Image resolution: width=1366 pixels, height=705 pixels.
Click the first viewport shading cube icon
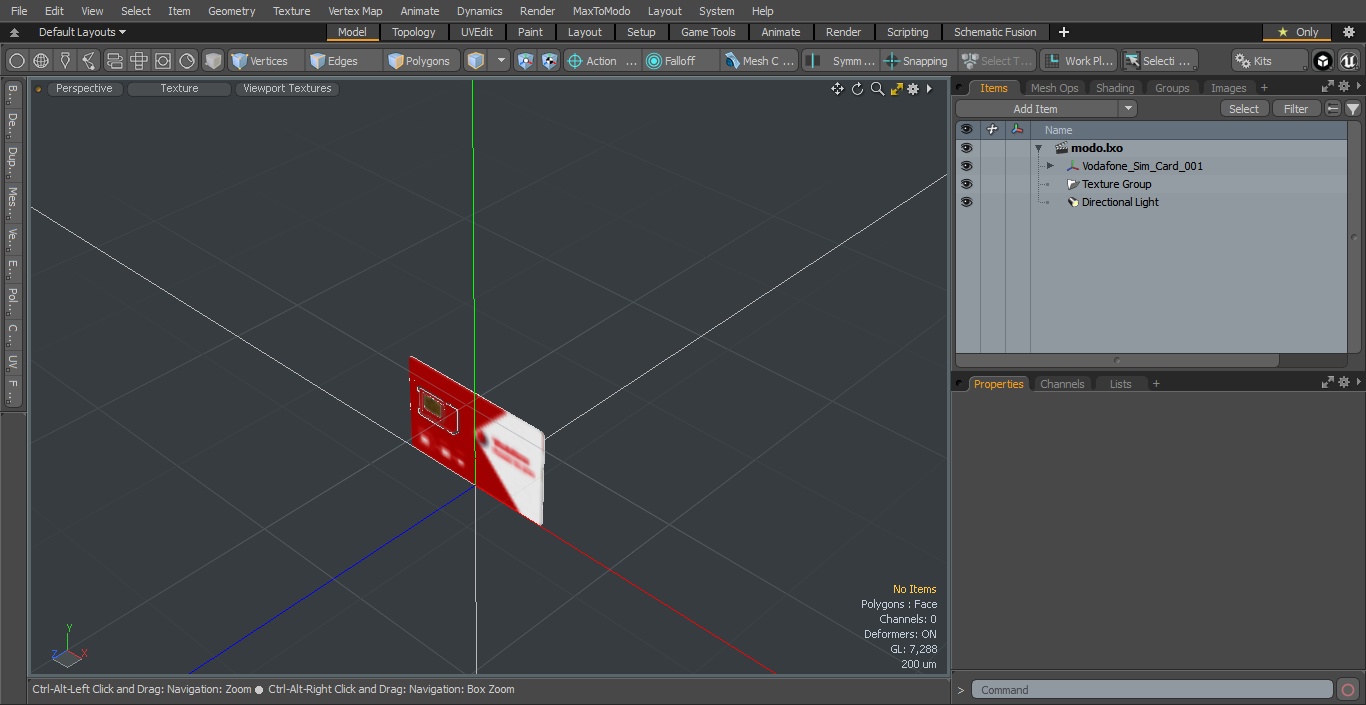(526, 61)
